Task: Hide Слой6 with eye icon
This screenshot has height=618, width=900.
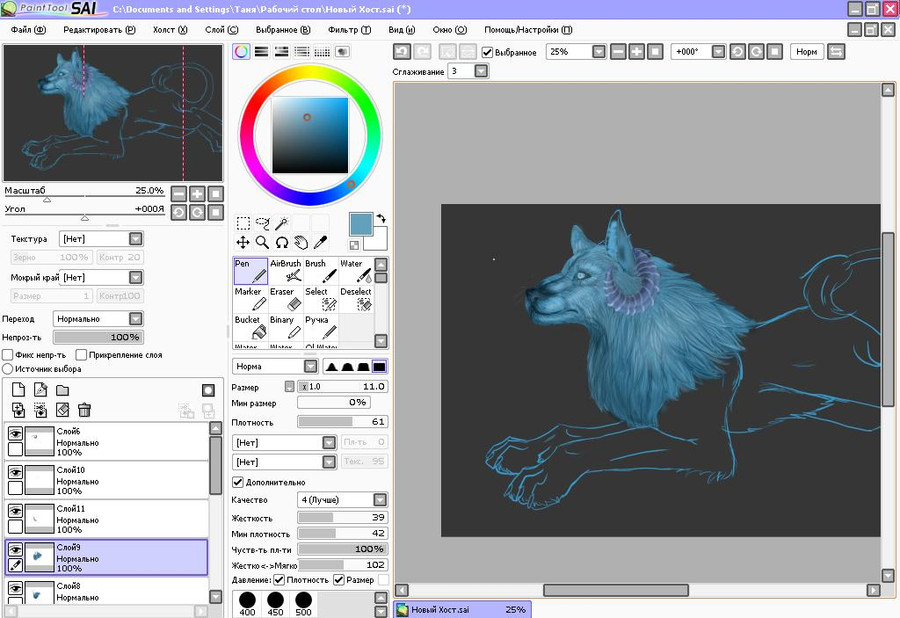Action: point(15,433)
